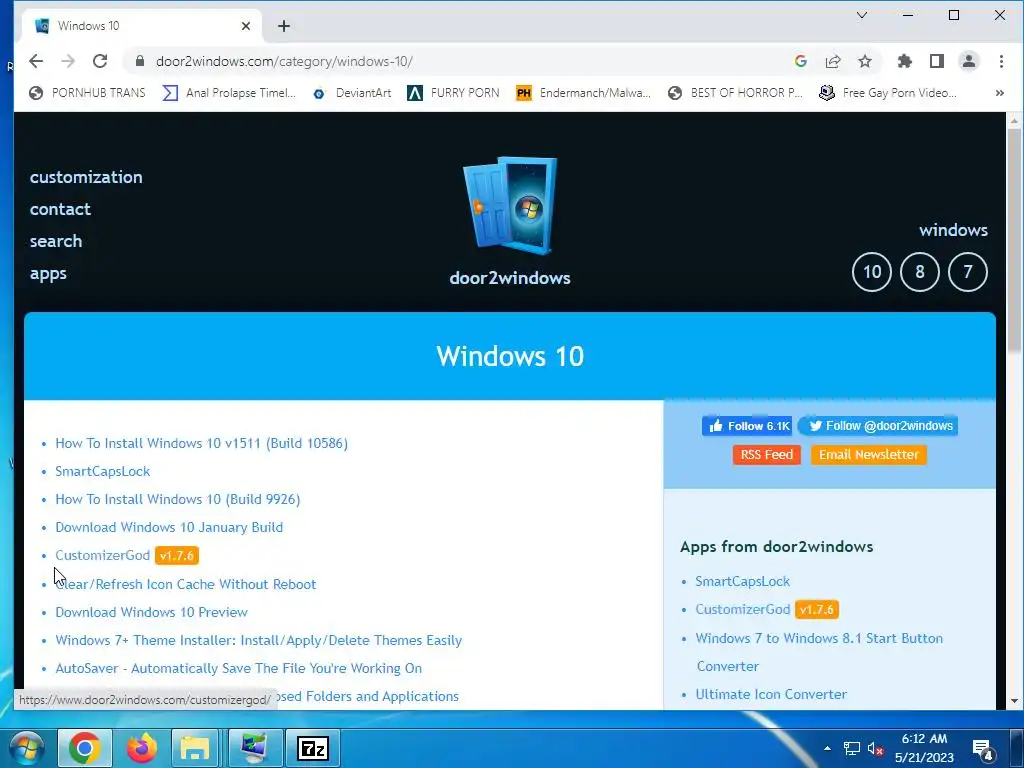1024x768 pixels.
Task: Show more bookmarks with the double chevron
Action: click(999, 93)
